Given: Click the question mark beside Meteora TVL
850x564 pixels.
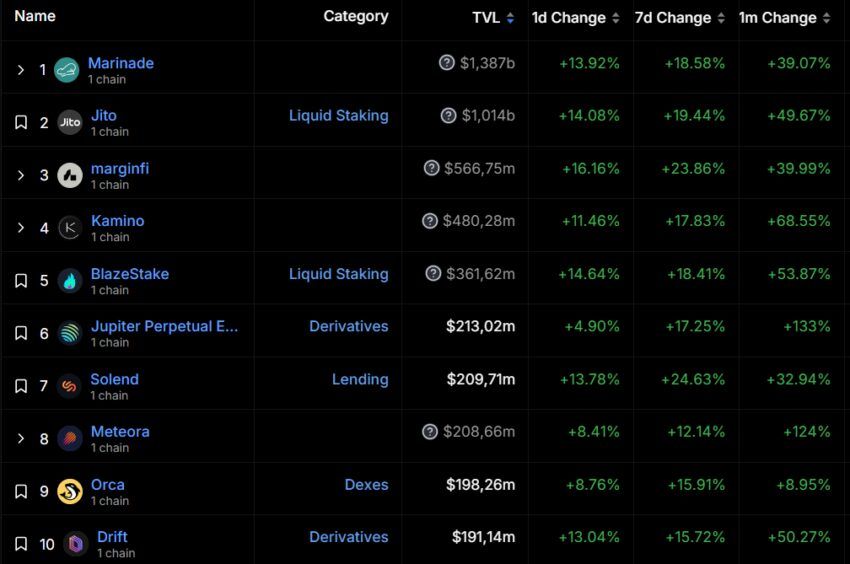Looking at the screenshot, I should (x=430, y=432).
